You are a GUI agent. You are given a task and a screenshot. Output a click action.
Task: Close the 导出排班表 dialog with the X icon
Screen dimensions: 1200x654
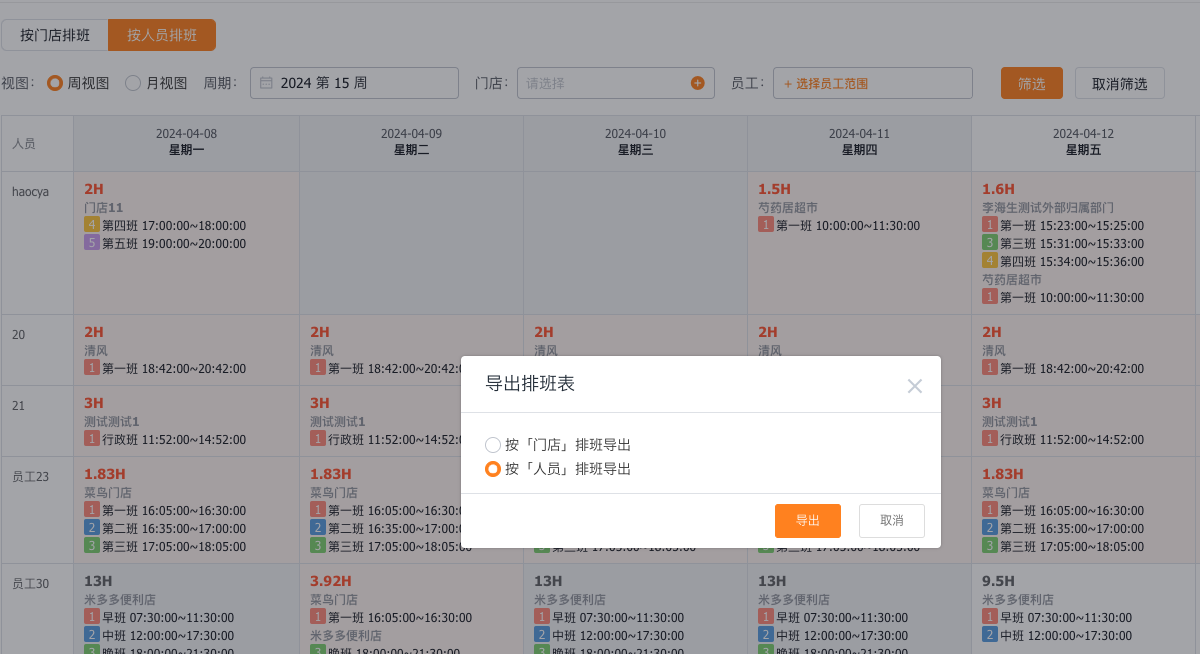point(914,385)
